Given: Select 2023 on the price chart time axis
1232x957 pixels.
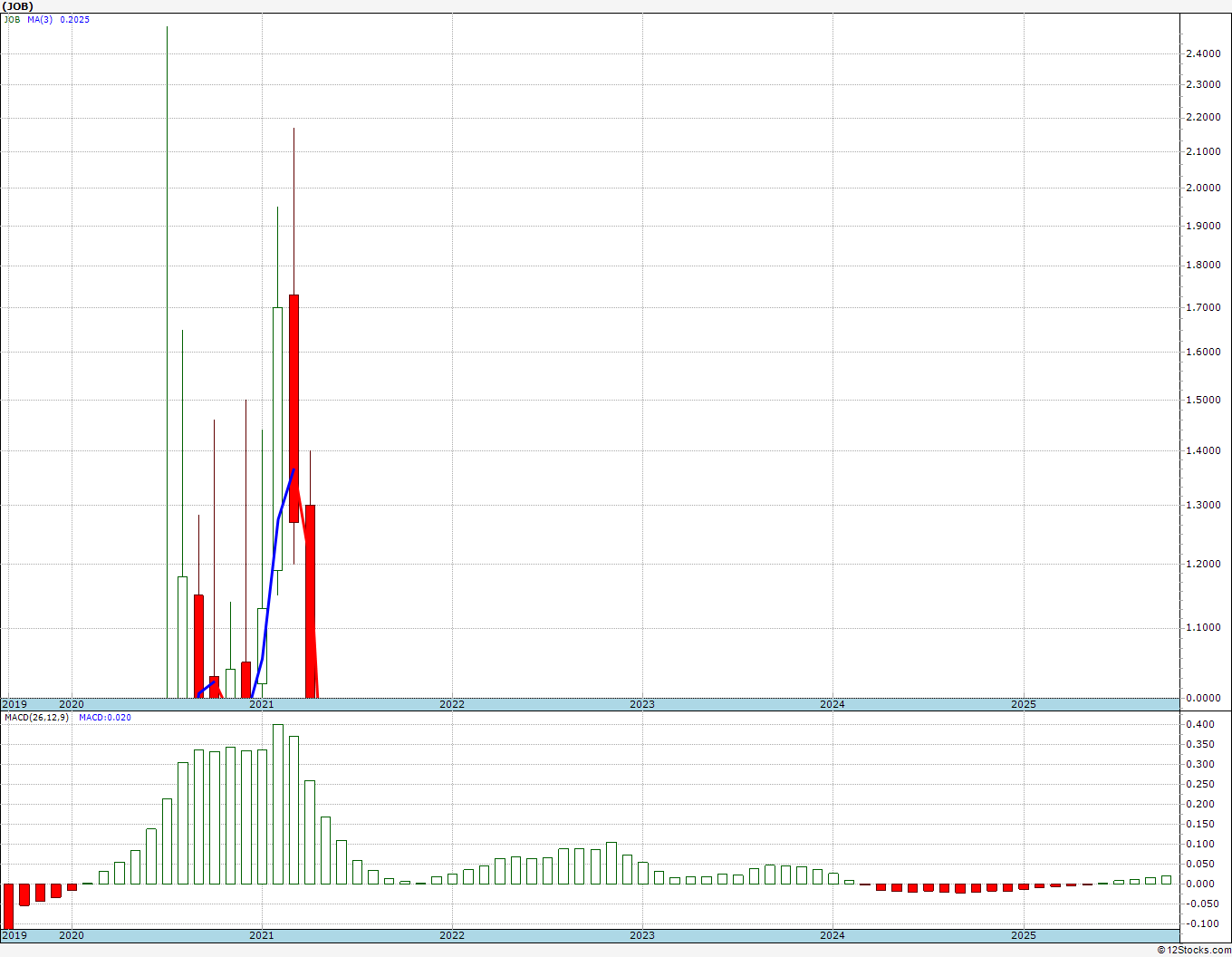Looking at the screenshot, I should coord(642,704).
